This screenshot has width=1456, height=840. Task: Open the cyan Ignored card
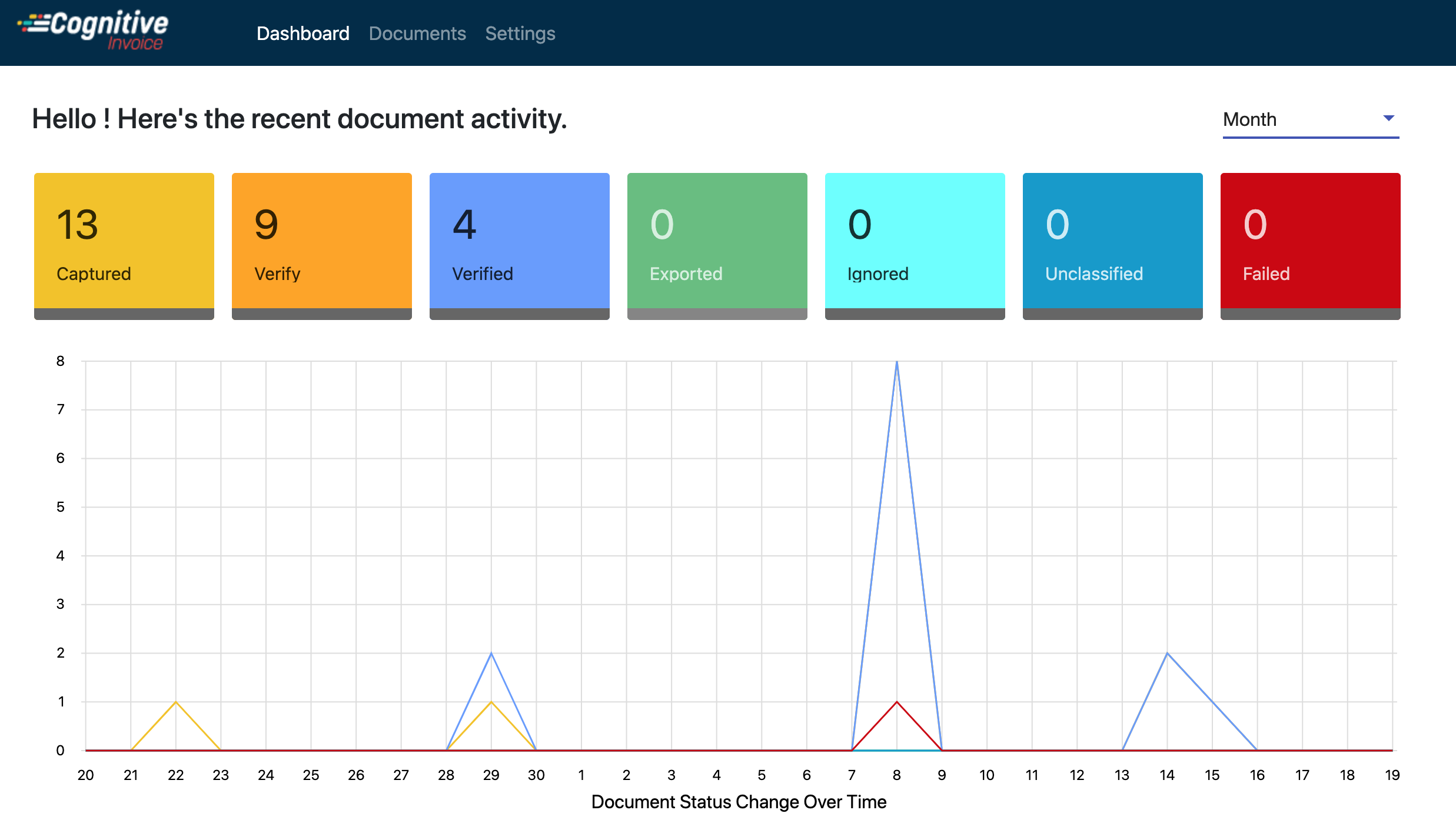[915, 241]
